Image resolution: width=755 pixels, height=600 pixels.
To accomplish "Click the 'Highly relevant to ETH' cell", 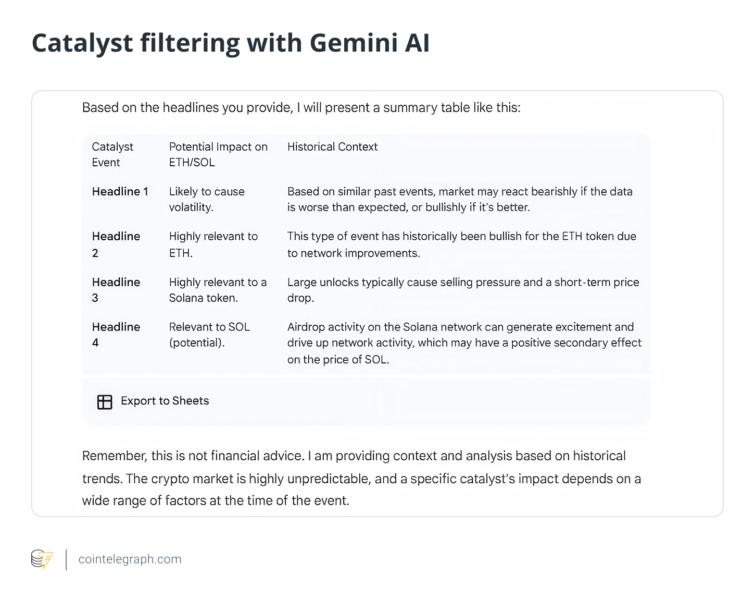I will [x=213, y=245].
